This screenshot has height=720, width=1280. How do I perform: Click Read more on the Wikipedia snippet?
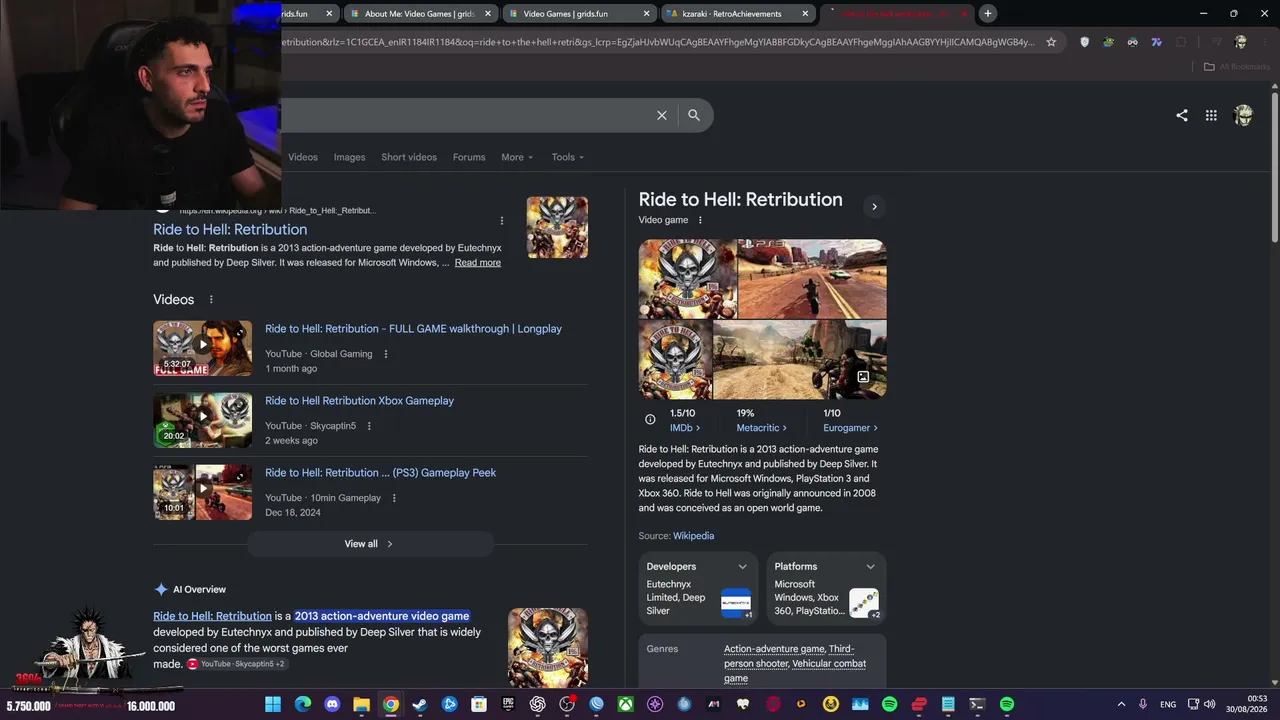click(478, 263)
